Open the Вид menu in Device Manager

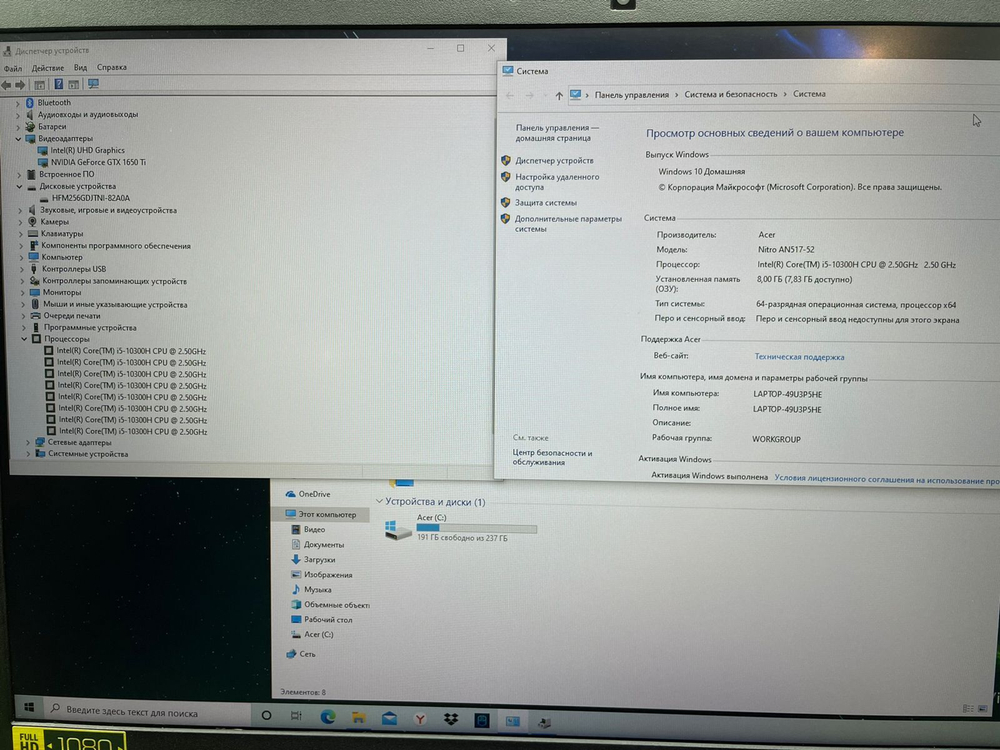tap(81, 66)
